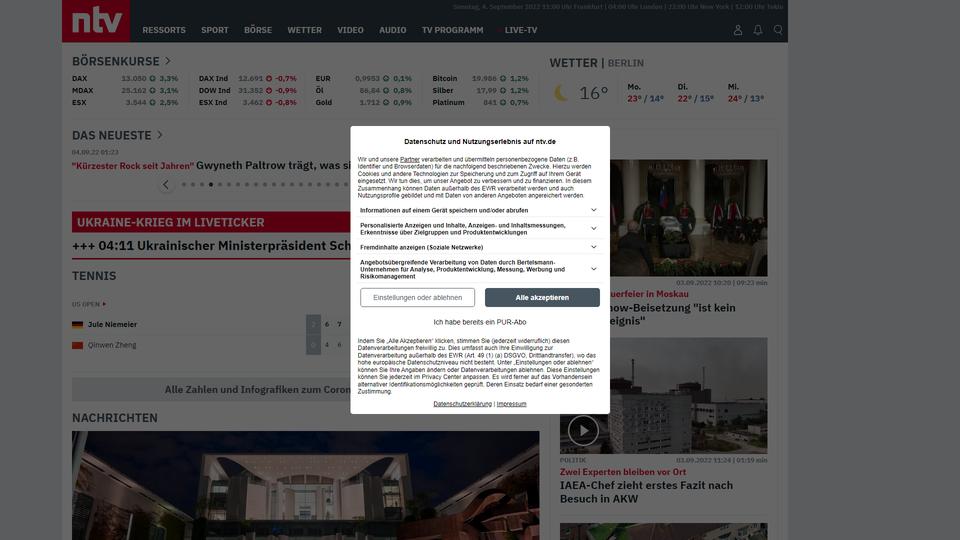Image resolution: width=960 pixels, height=540 pixels.
Task: Open the Sport menu
Action: click(215, 30)
